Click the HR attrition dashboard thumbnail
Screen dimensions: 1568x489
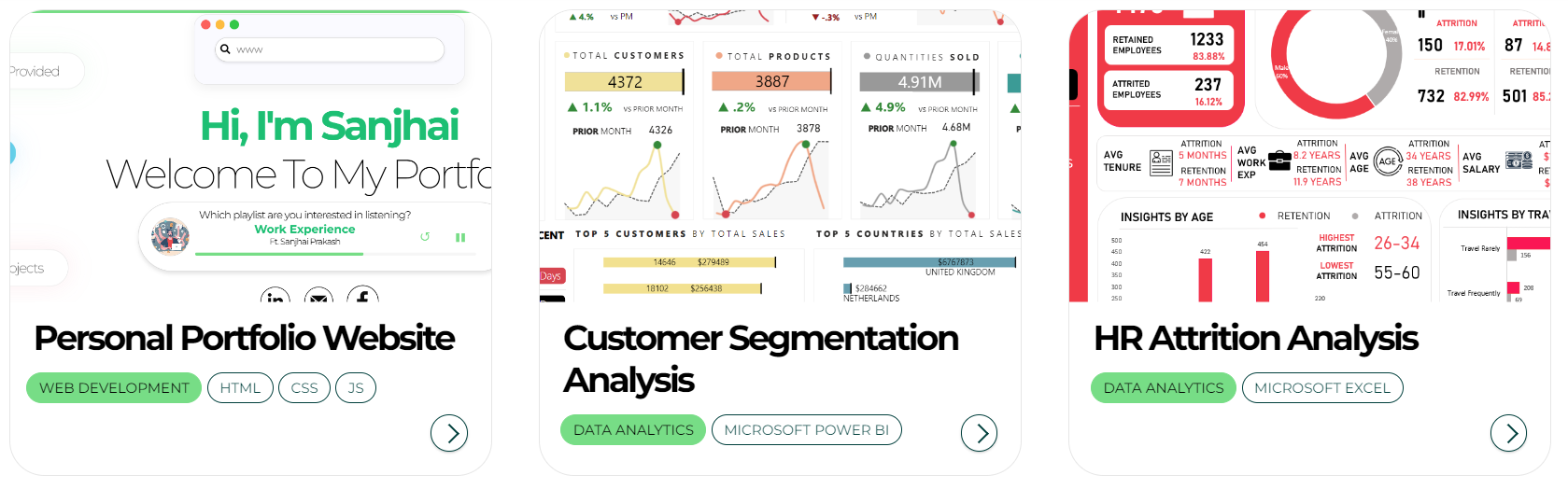click(x=1309, y=156)
